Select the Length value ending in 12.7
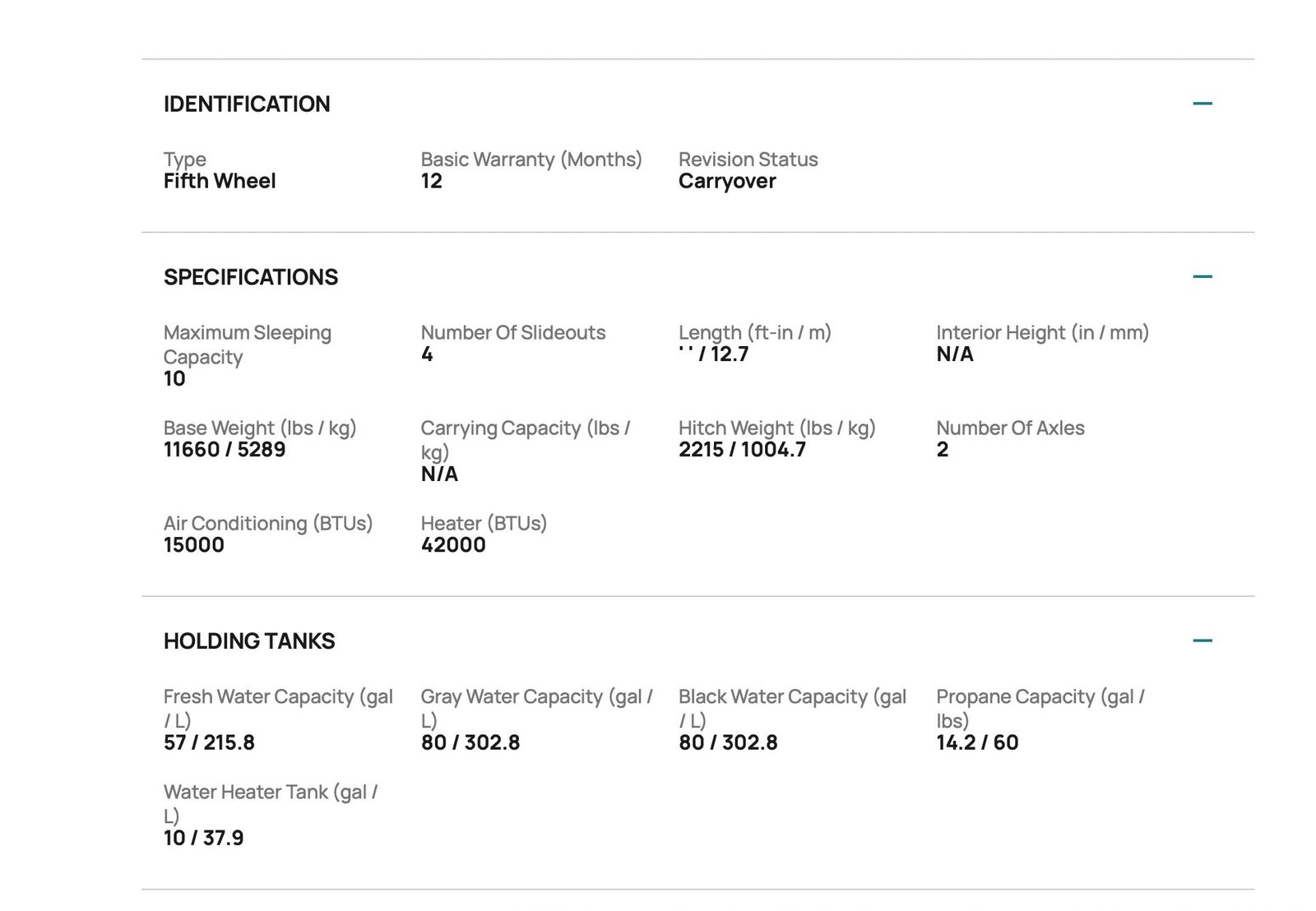Image resolution: width=1316 pixels, height=911 pixels. 714,354
